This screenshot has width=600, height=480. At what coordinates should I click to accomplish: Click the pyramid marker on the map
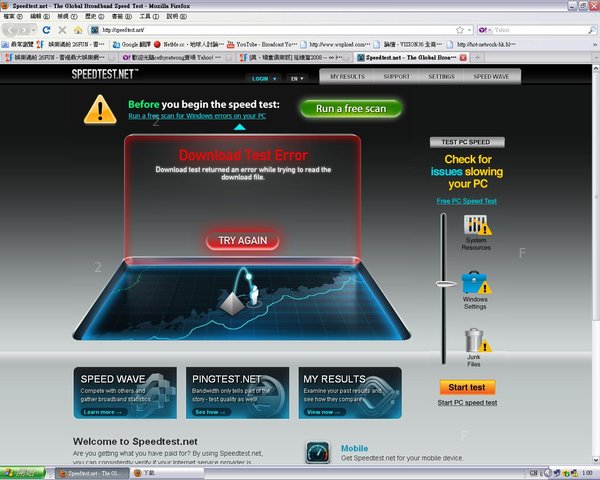pos(232,302)
